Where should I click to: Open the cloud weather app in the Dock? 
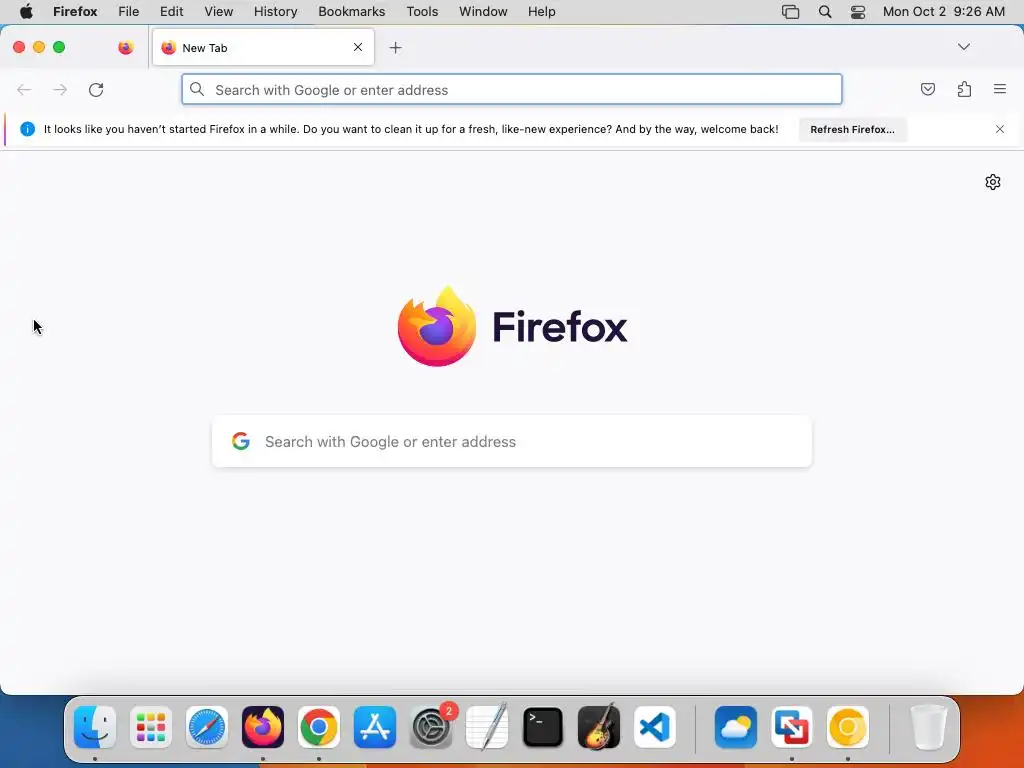pyautogui.click(x=736, y=727)
